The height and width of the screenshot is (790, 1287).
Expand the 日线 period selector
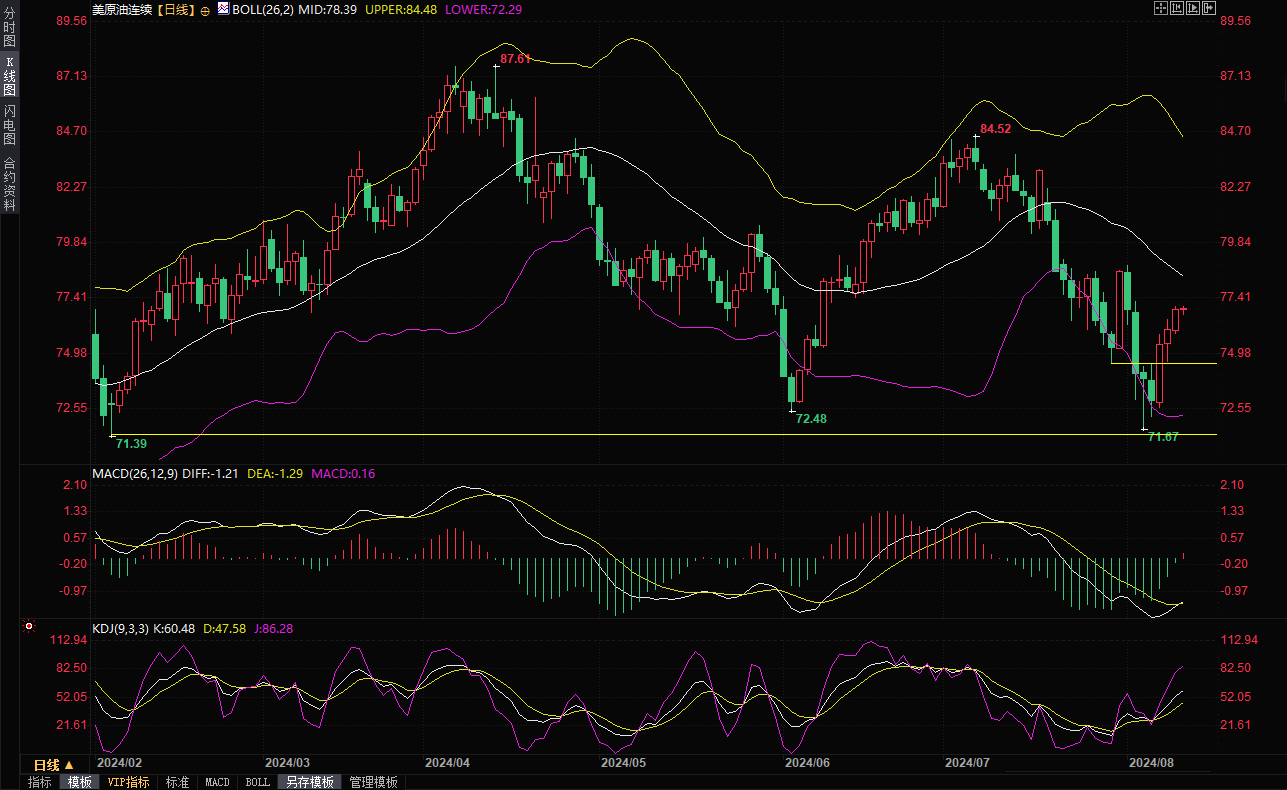(54, 765)
